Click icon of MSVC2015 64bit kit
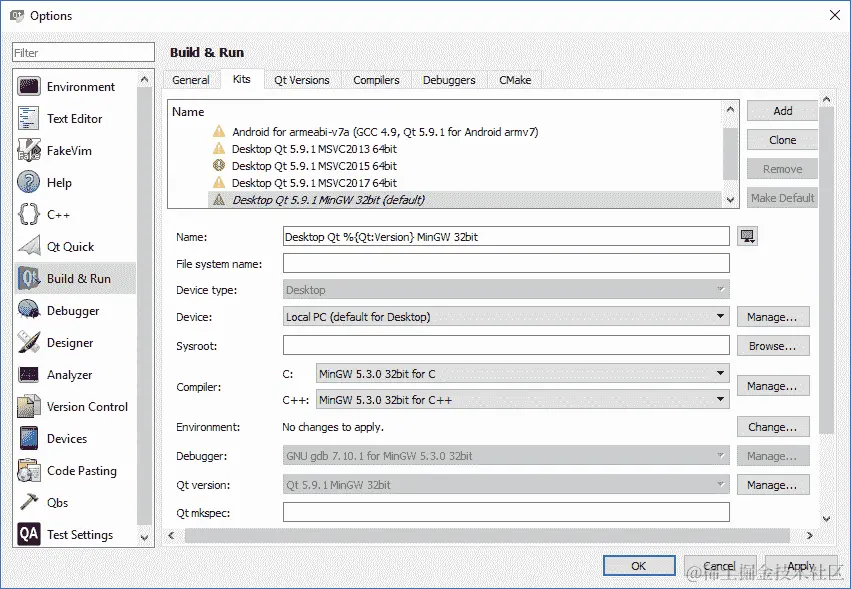This screenshot has width=851, height=589. point(219,166)
